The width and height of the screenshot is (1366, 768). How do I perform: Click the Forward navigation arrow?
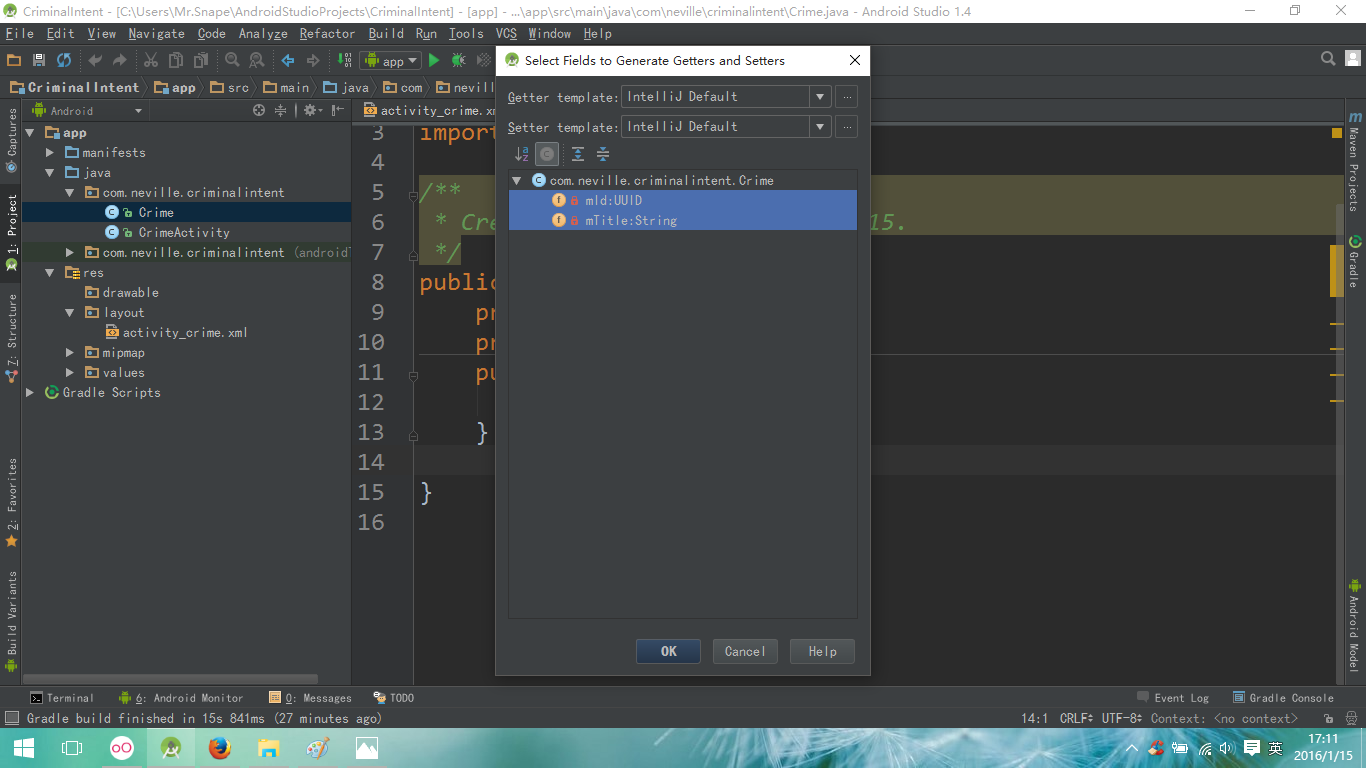pos(313,61)
